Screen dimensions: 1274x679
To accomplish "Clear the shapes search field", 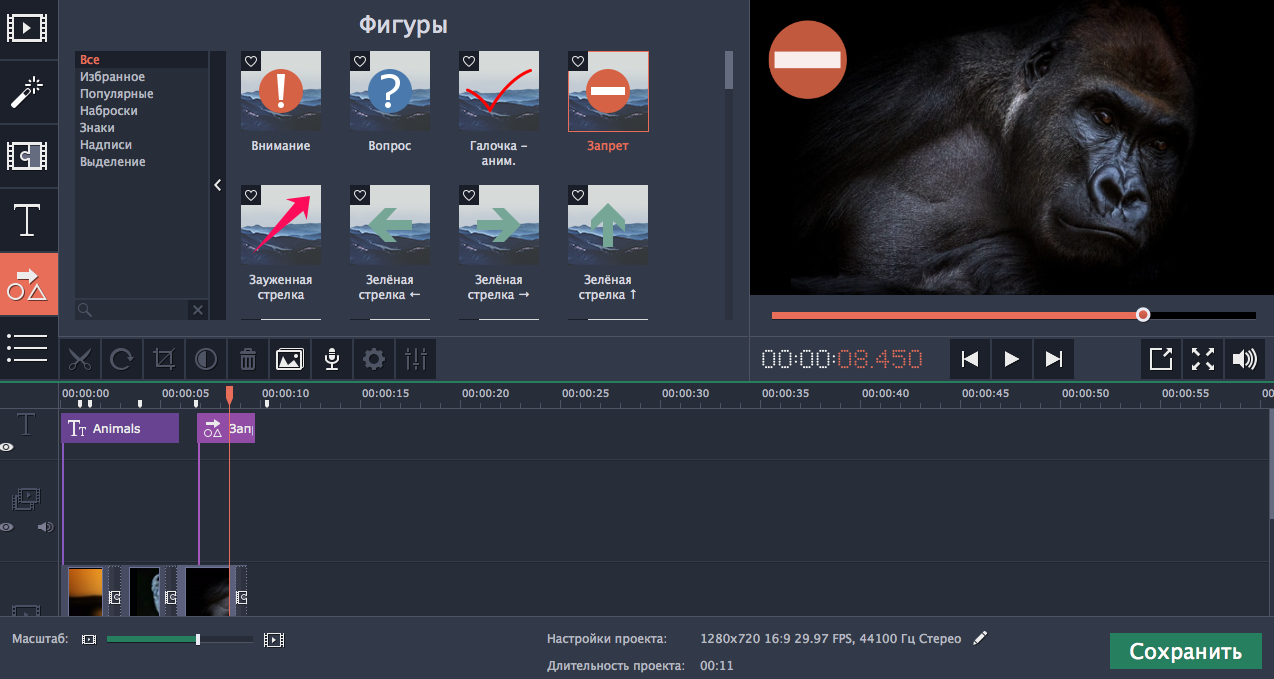I will point(197,310).
